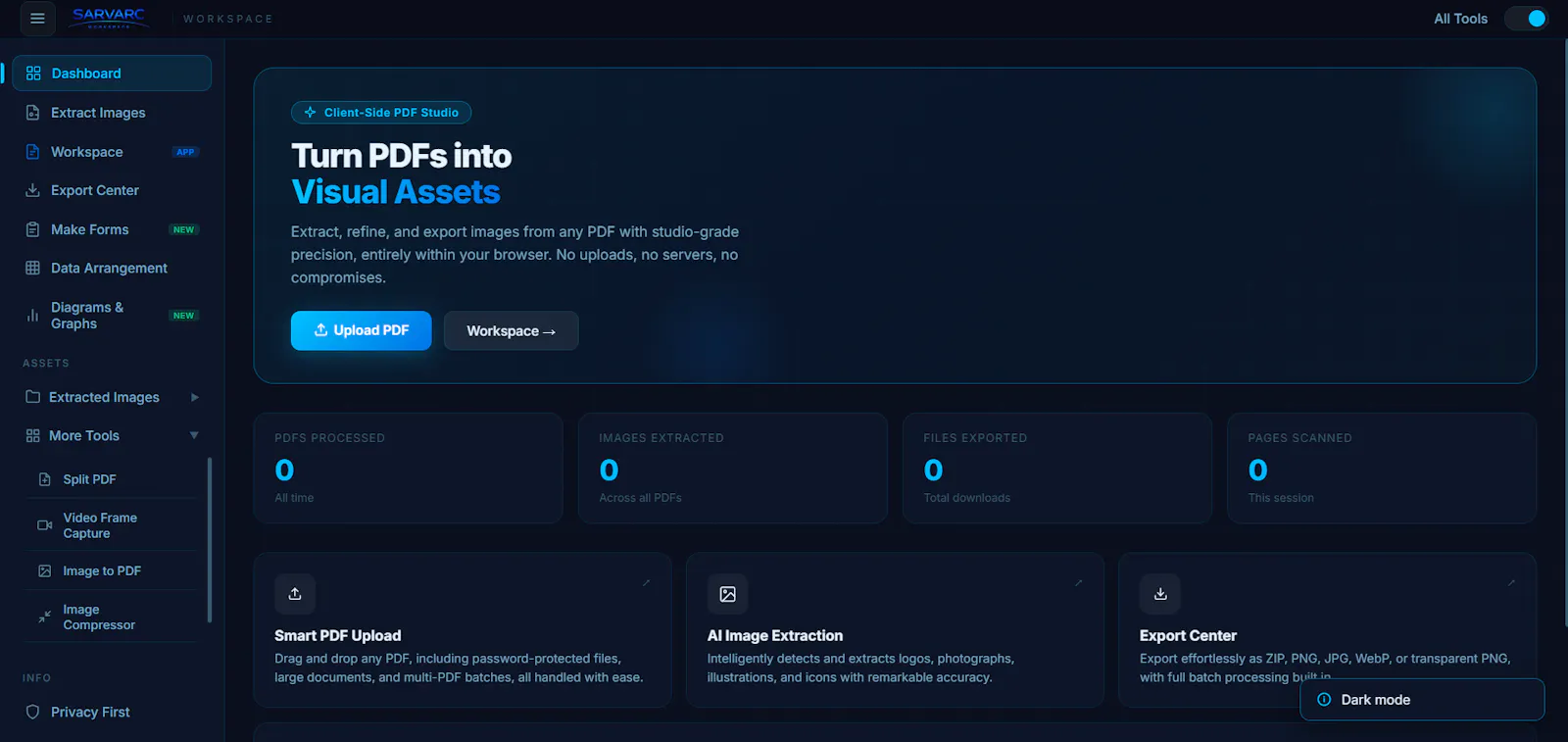Collapse the More Tools arrow
This screenshot has height=742, width=1568.
(x=194, y=435)
